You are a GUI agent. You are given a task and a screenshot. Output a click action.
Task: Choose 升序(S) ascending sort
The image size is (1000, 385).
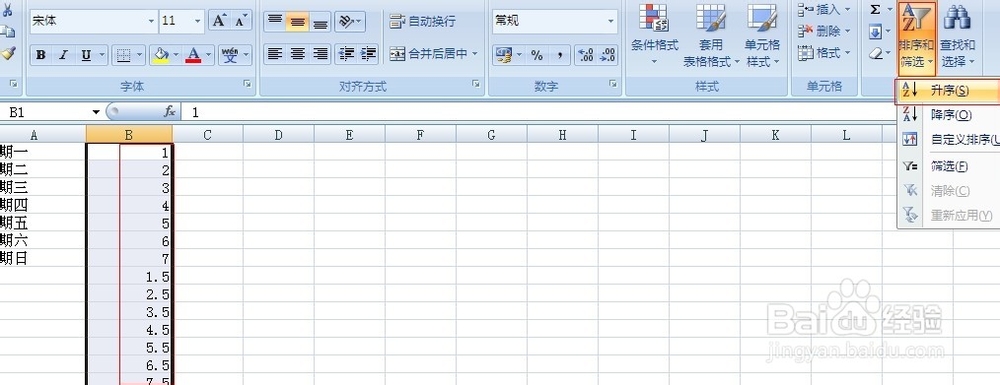pos(948,91)
